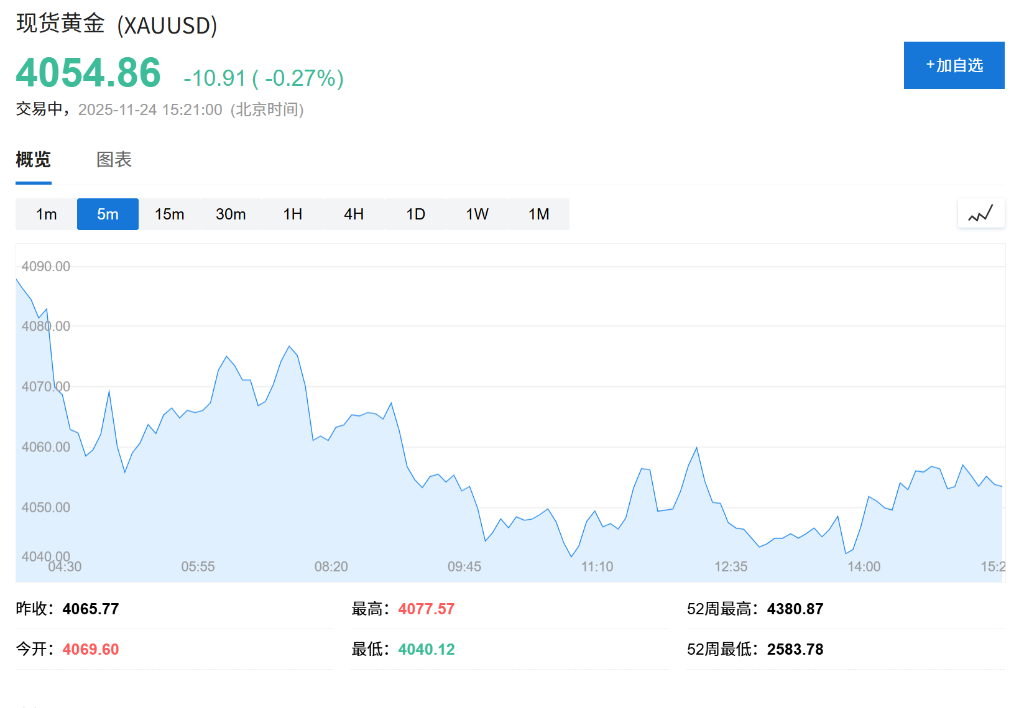This screenshot has width=1024, height=708.
Task: Select the 30m timeframe
Action: (x=231, y=213)
